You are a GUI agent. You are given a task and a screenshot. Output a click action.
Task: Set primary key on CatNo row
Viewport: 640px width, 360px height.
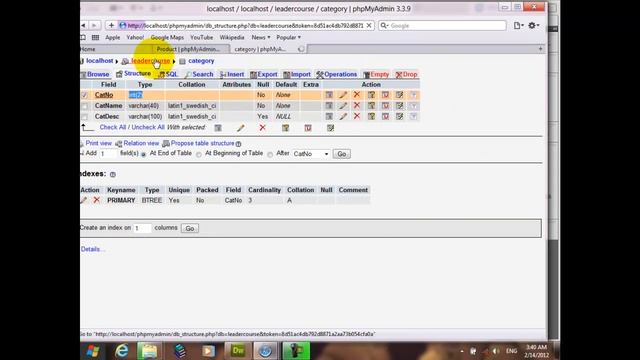coord(371,95)
